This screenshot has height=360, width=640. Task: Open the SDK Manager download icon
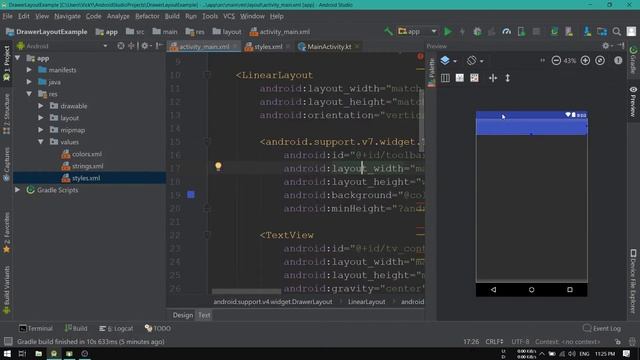tap(587, 31)
